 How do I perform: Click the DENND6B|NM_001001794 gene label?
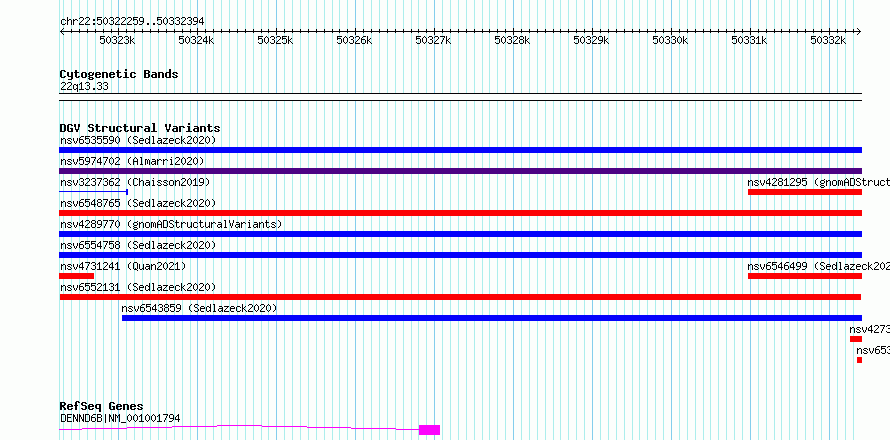click(120, 418)
